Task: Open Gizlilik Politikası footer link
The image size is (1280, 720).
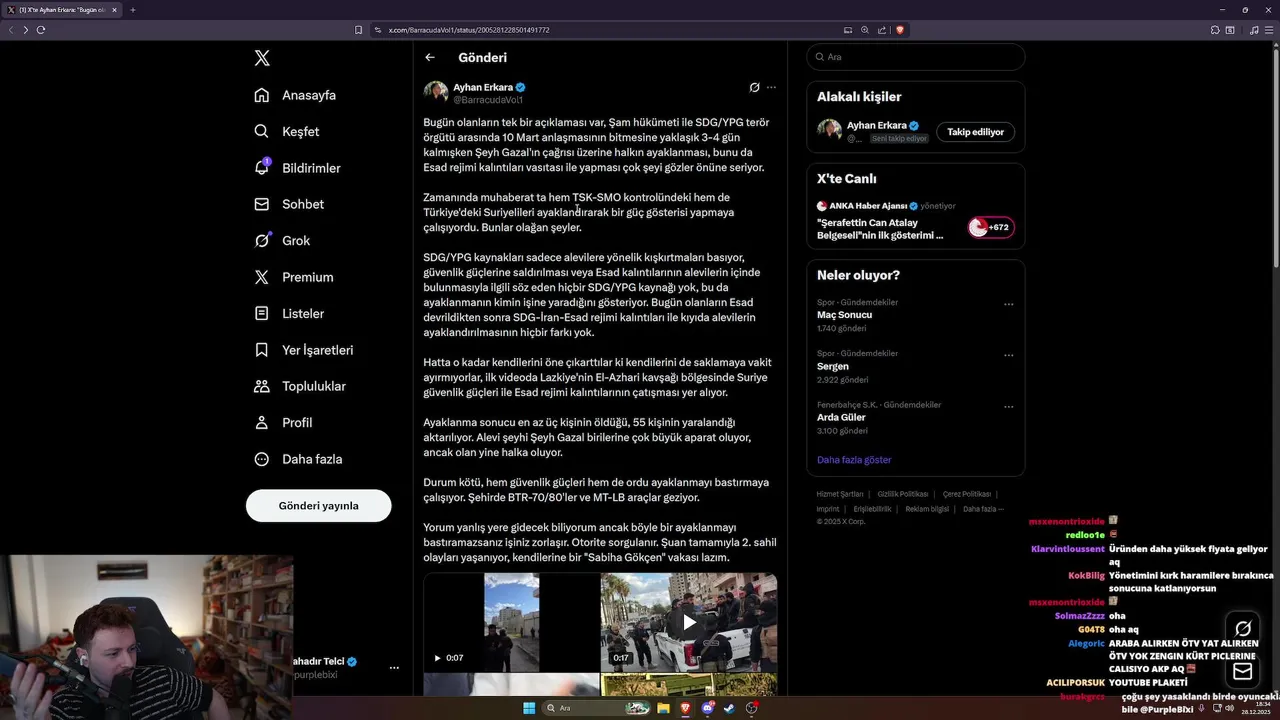Action: 903,494
